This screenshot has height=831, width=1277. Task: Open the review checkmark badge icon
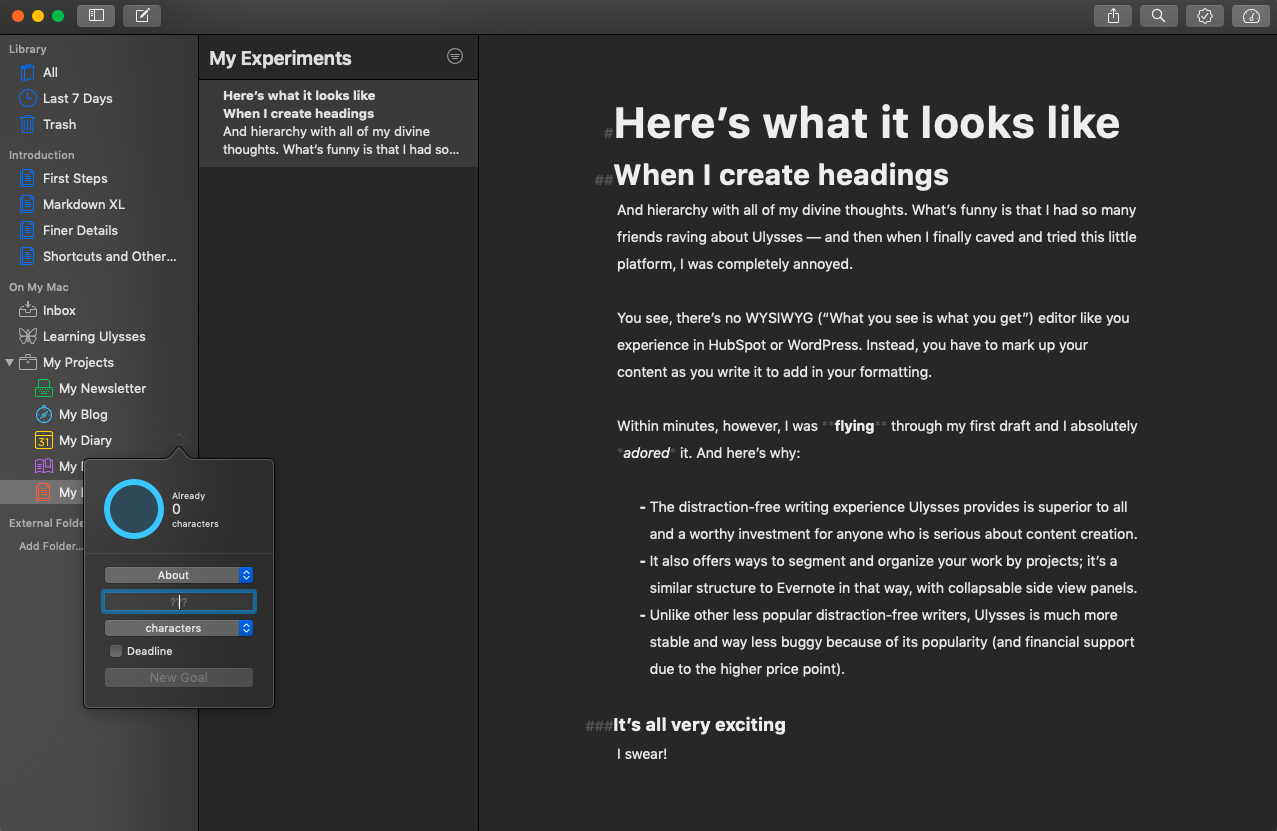click(1204, 15)
